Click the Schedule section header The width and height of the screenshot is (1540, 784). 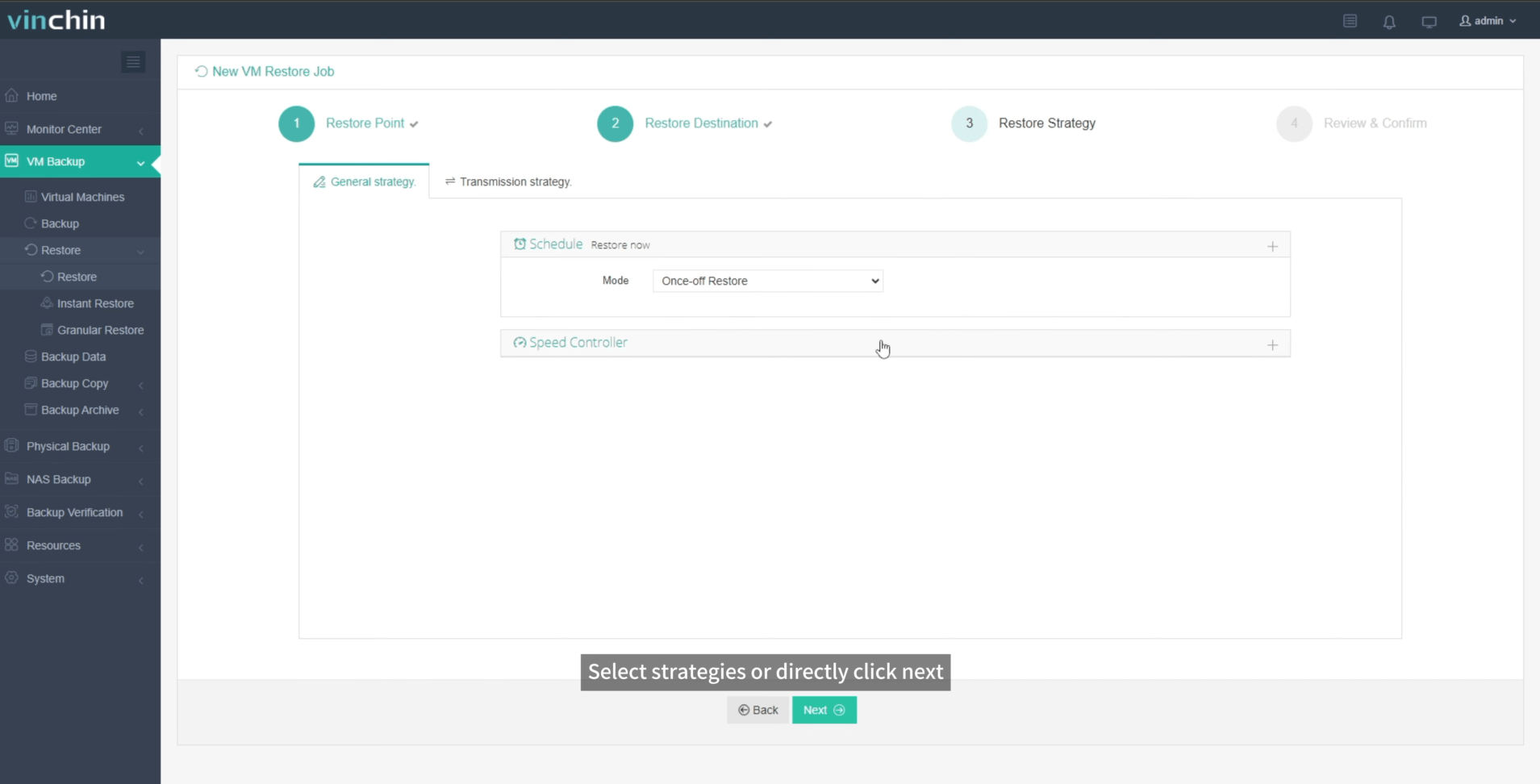pyautogui.click(x=895, y=244)
